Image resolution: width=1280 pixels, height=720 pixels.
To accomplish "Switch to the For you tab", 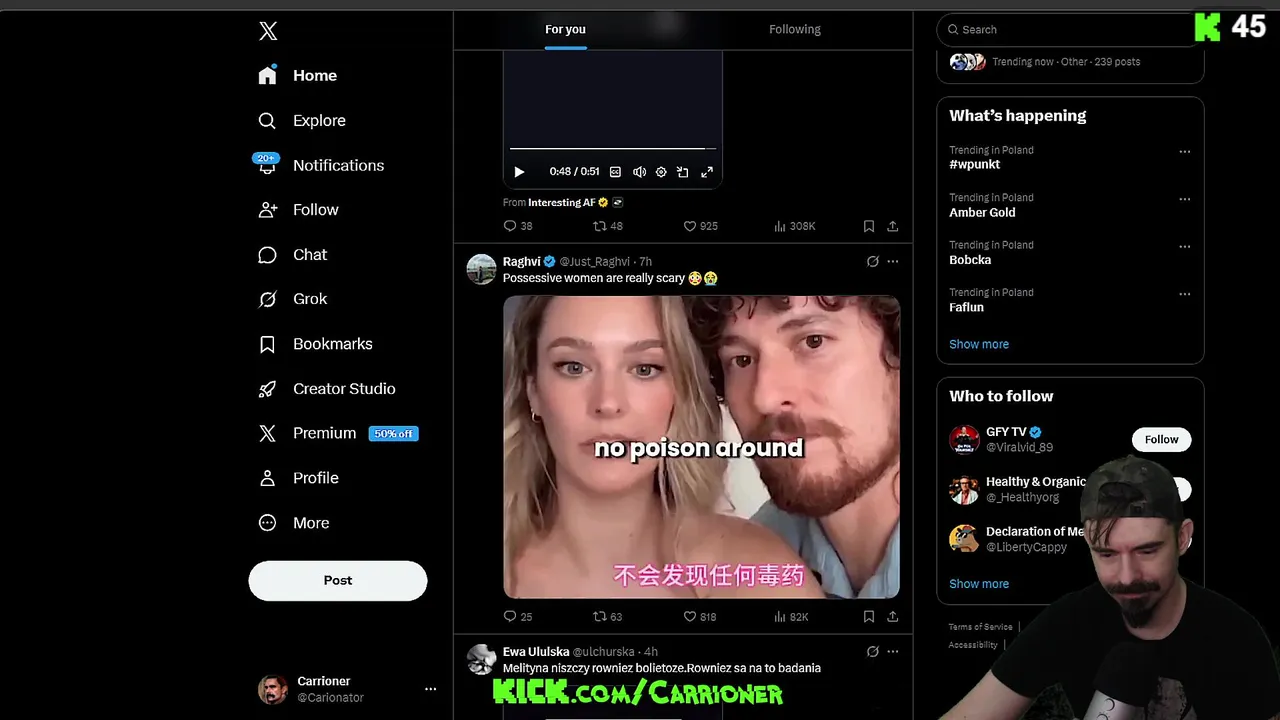I will click(x=565, y=29).
